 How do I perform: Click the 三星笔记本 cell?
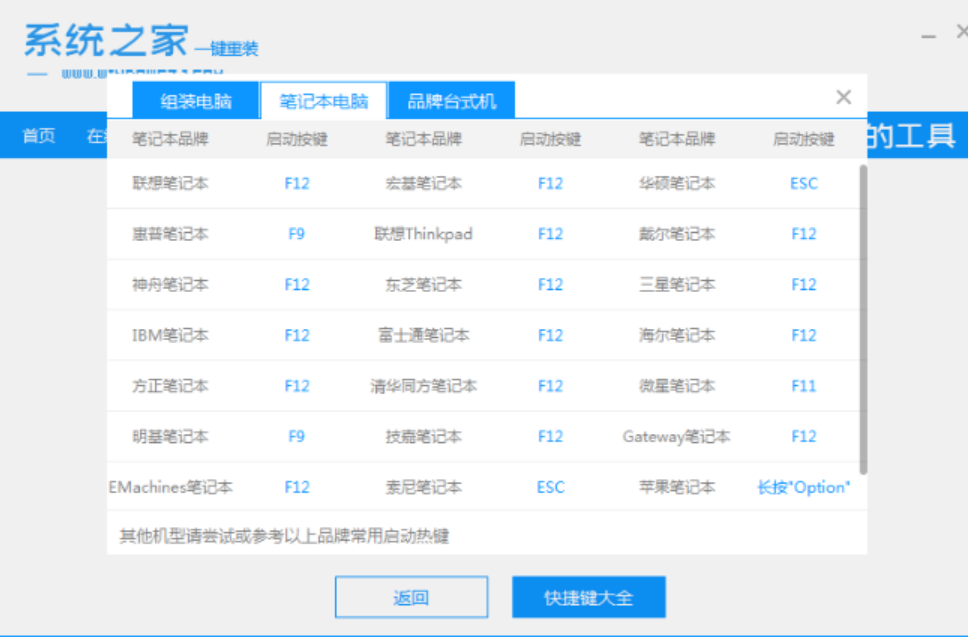677,285
